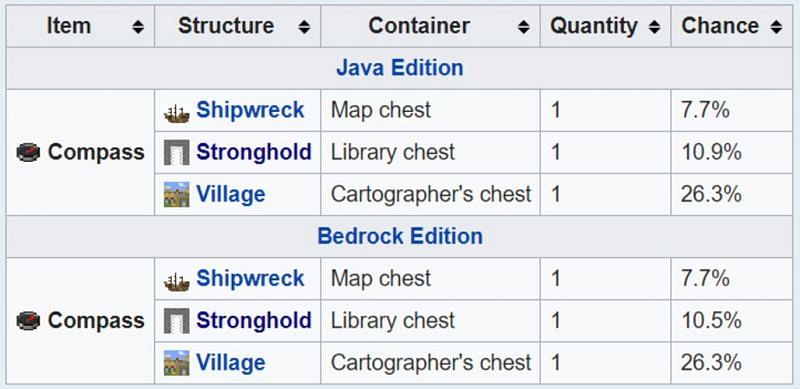This screenshot has width=800, height=389.
Task: Click the Stronghold icon under Java Edition
Action: tap(177, 152)
